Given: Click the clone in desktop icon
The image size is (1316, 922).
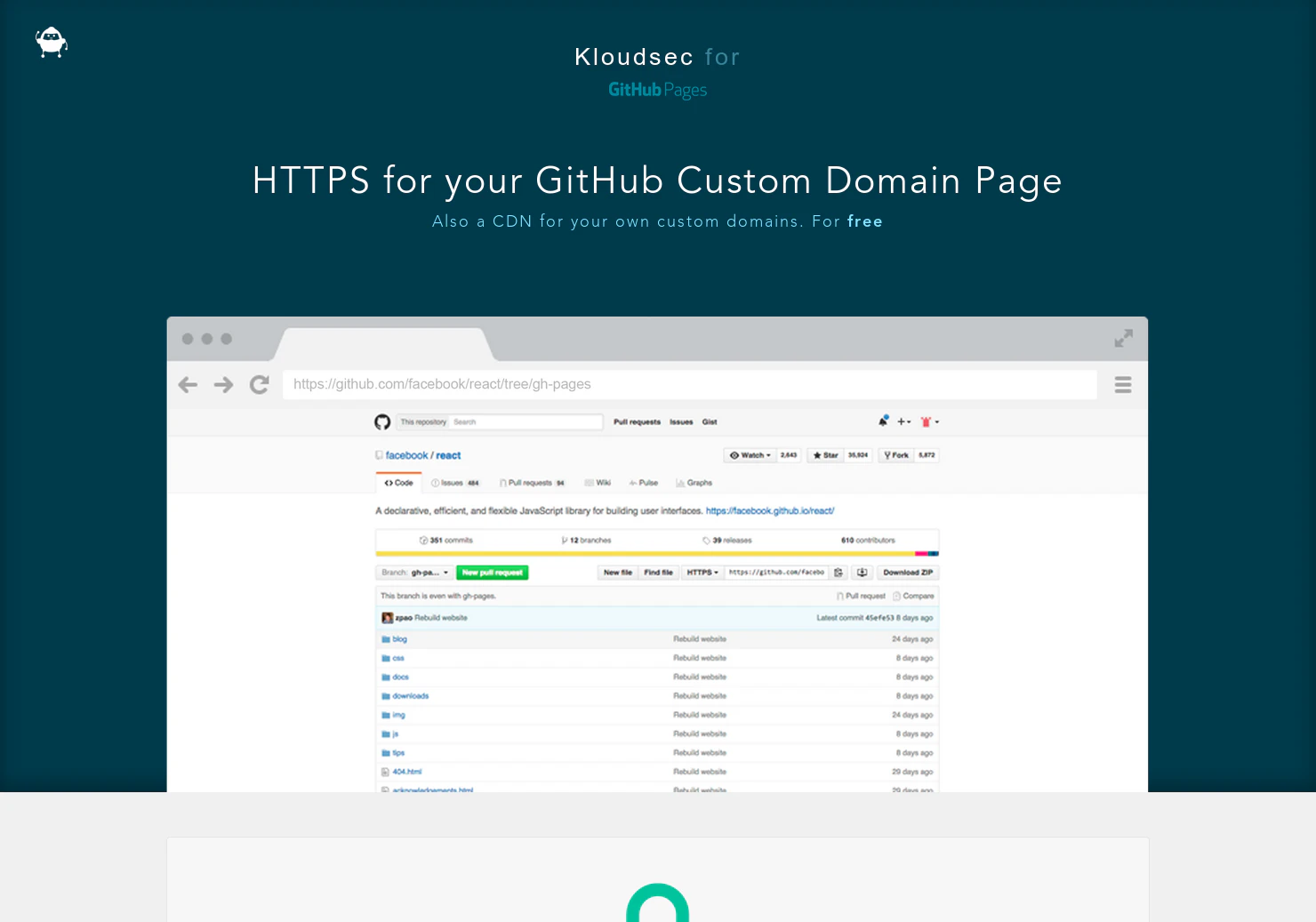Looking at the screenshot, I should tap(862, 573).
